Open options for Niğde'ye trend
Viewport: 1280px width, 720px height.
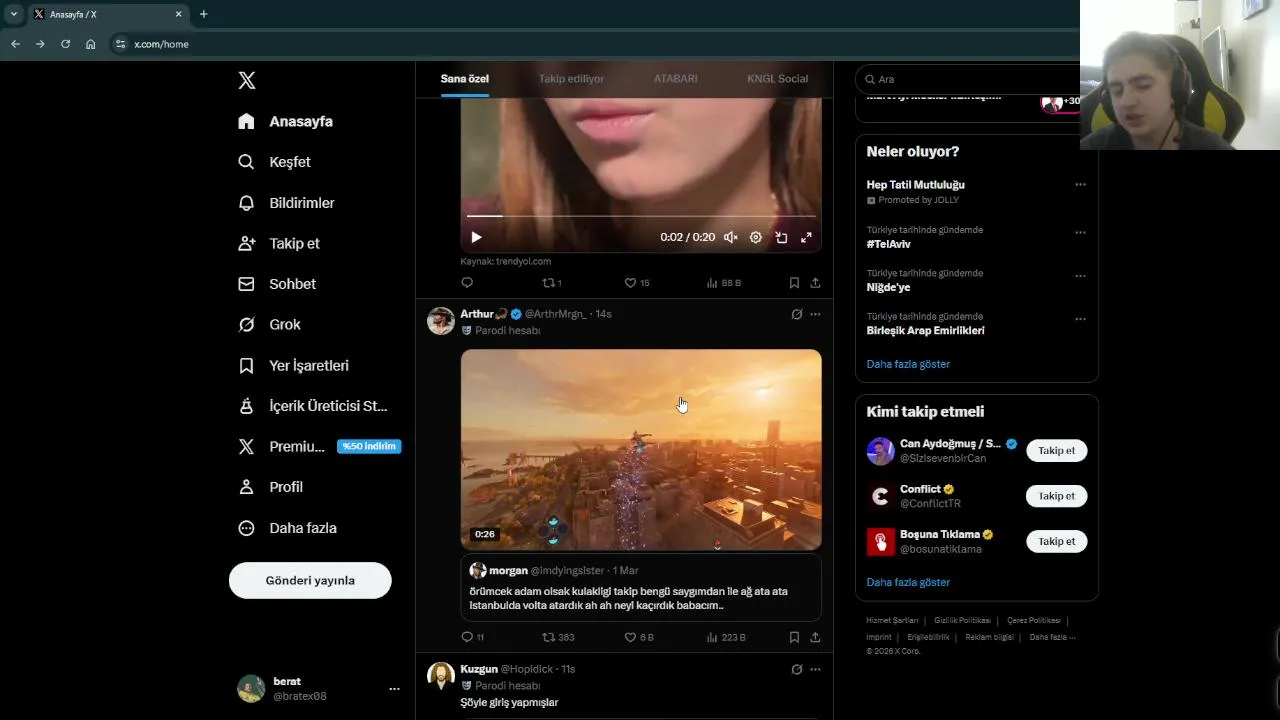click(x=1080, y=276)
